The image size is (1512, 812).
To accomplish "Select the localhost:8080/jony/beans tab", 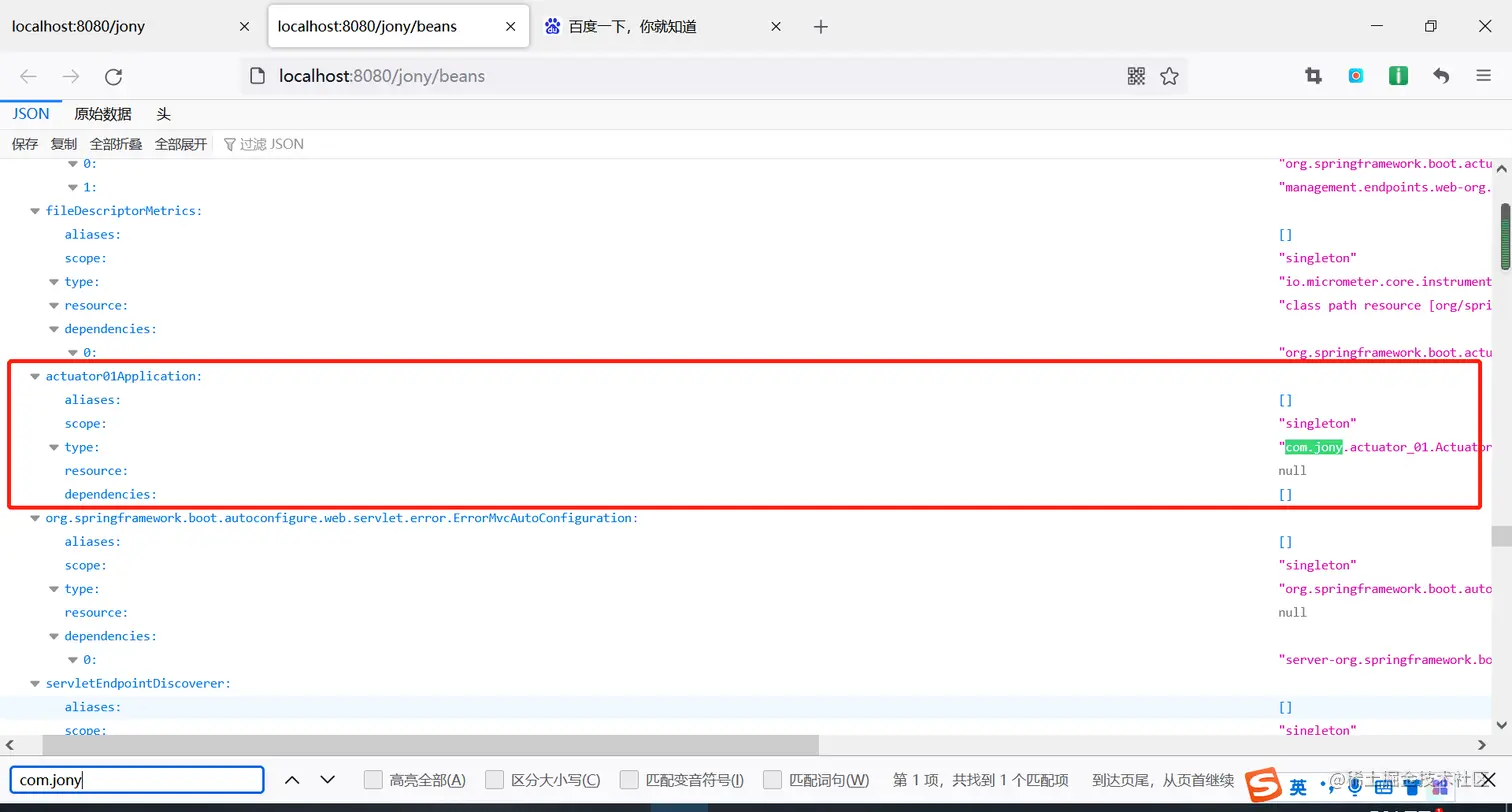I will 399,27.
